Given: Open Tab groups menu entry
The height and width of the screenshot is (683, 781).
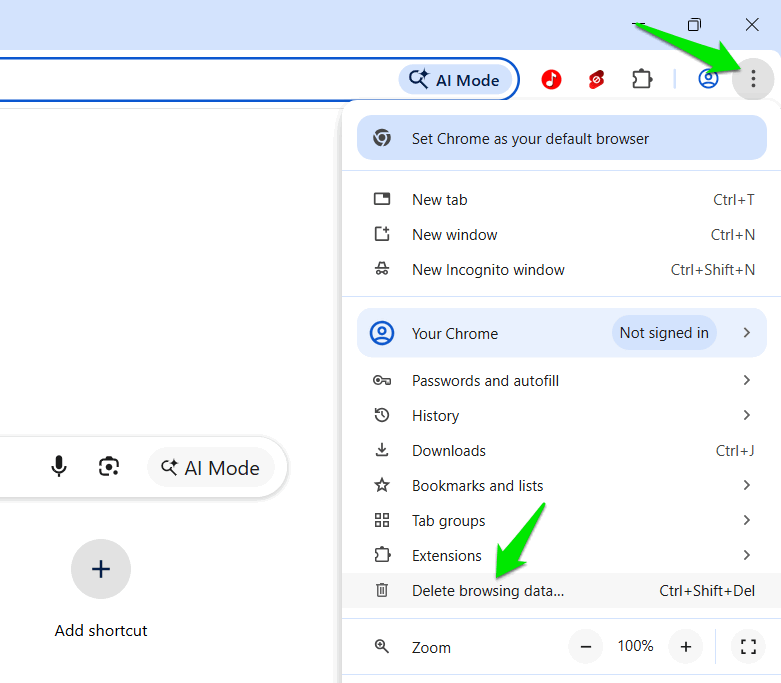Looking at the screenshot, I should 561,520.
